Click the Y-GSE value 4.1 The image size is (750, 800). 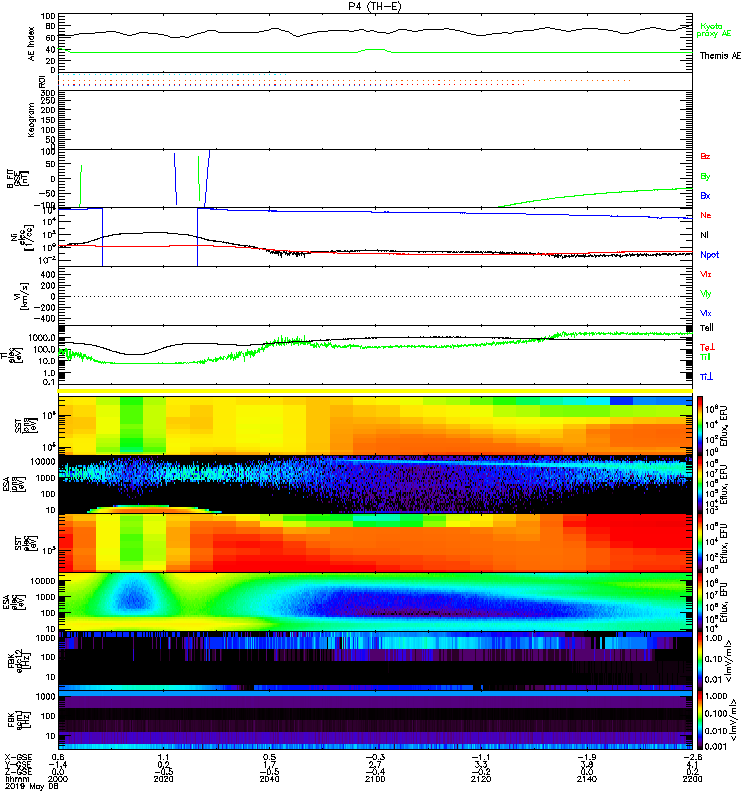(692, 764)
